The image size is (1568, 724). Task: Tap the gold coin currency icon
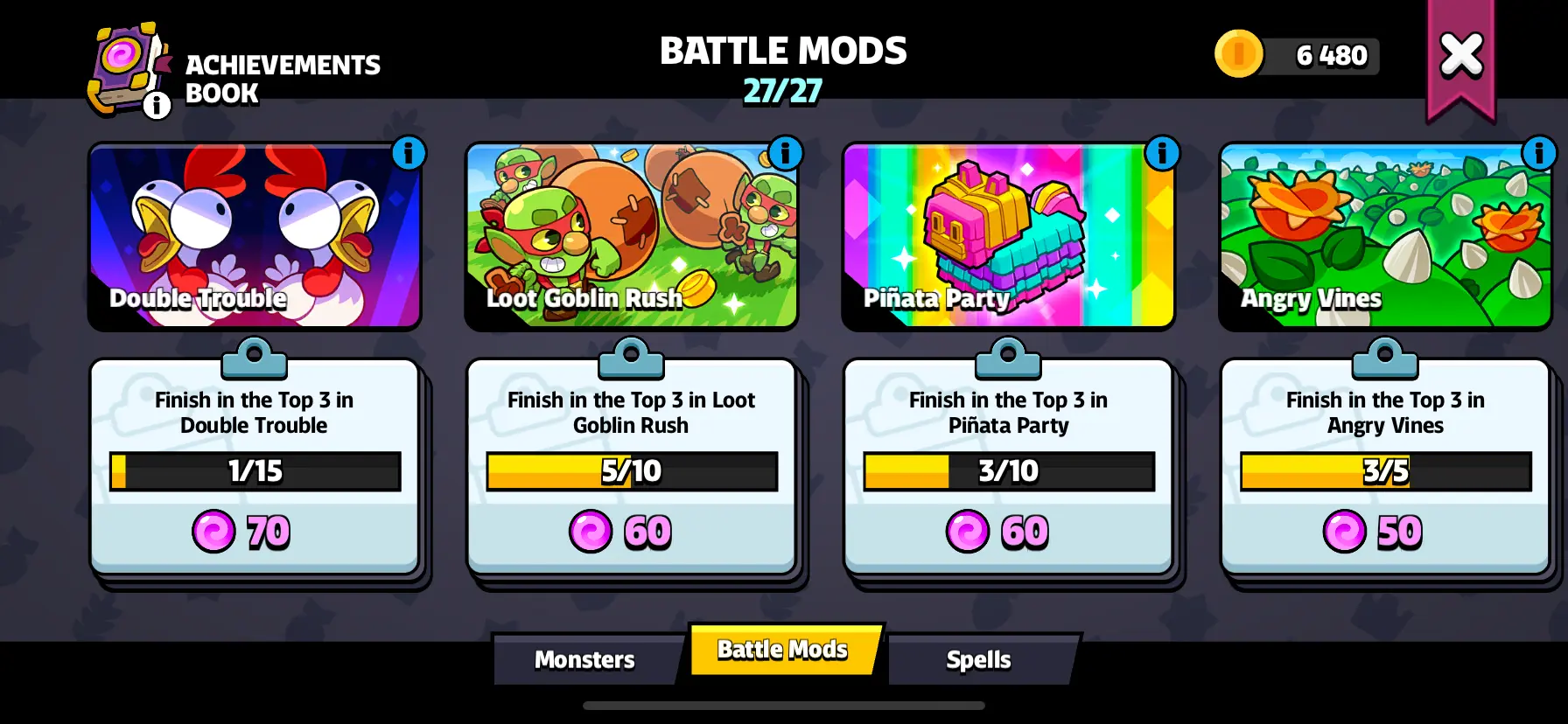[1238, 54]
